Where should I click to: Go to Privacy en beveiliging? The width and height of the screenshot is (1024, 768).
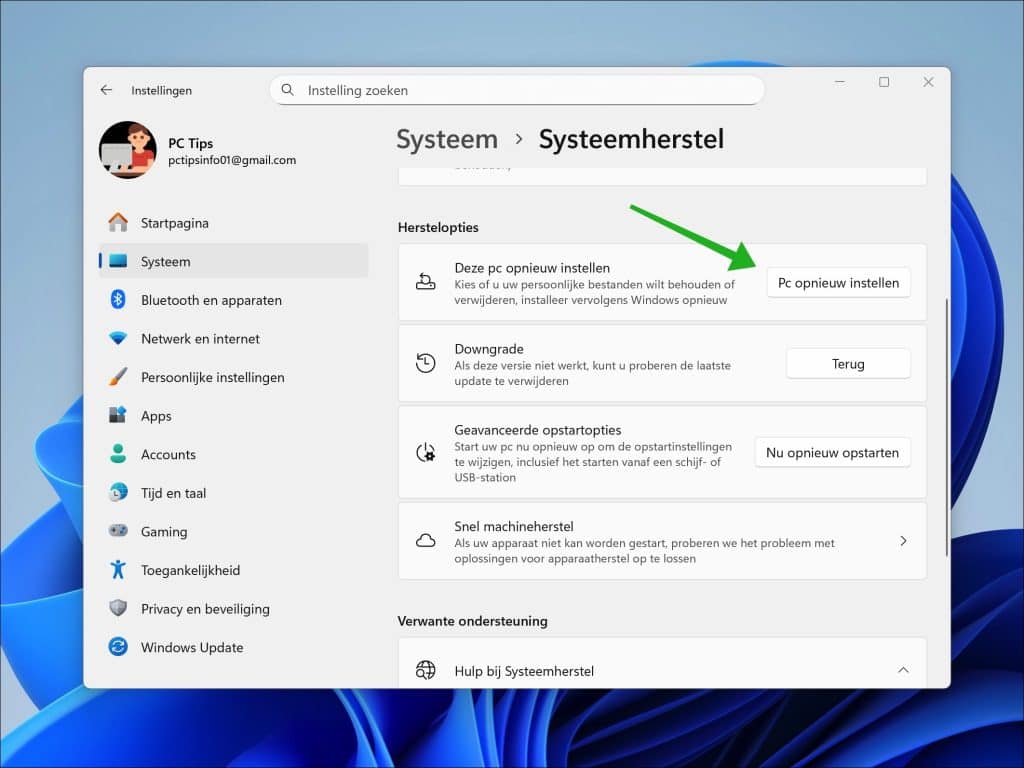(234, 608)
